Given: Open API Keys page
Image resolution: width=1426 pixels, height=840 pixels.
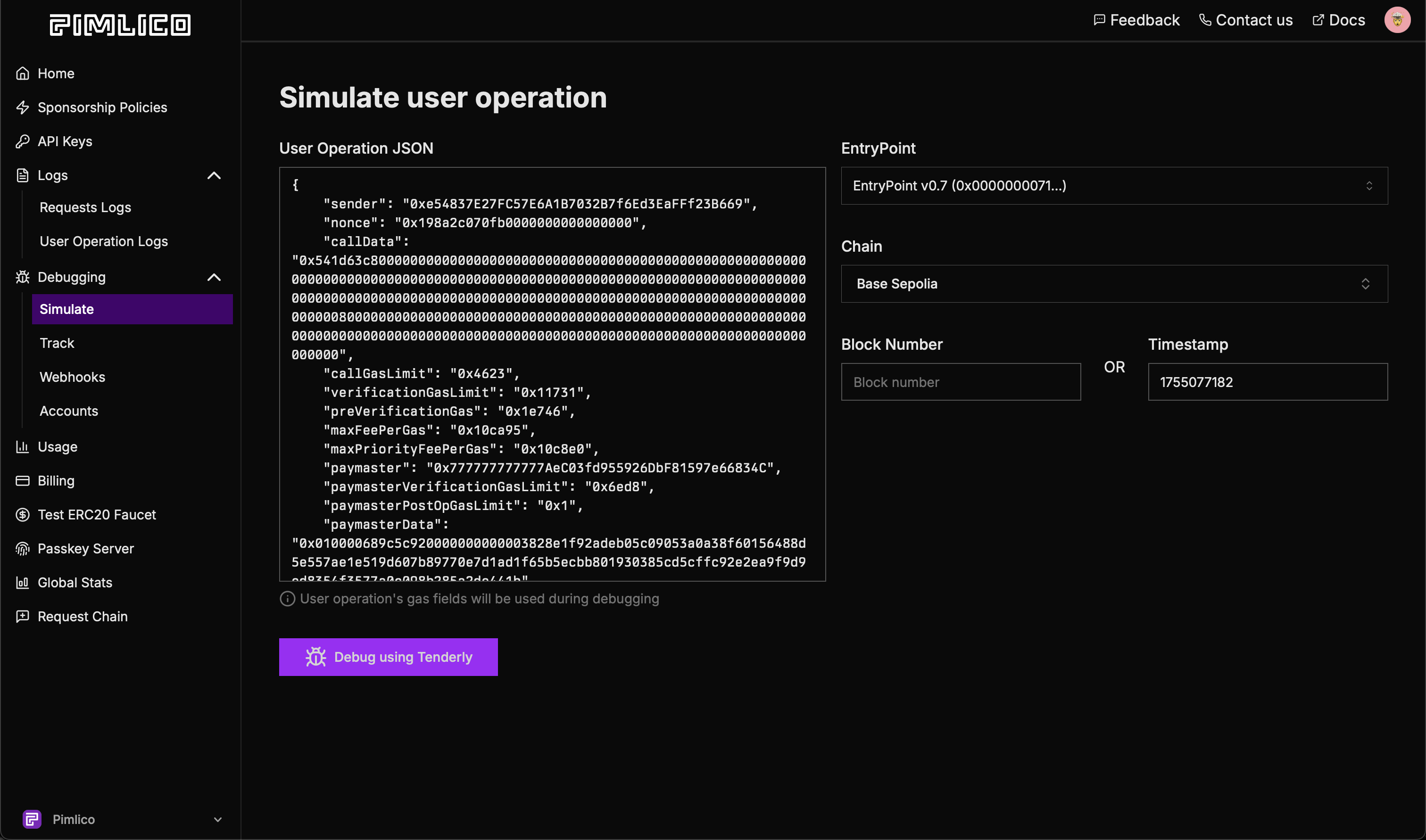Looking at the screenshot, I should 65,141.
